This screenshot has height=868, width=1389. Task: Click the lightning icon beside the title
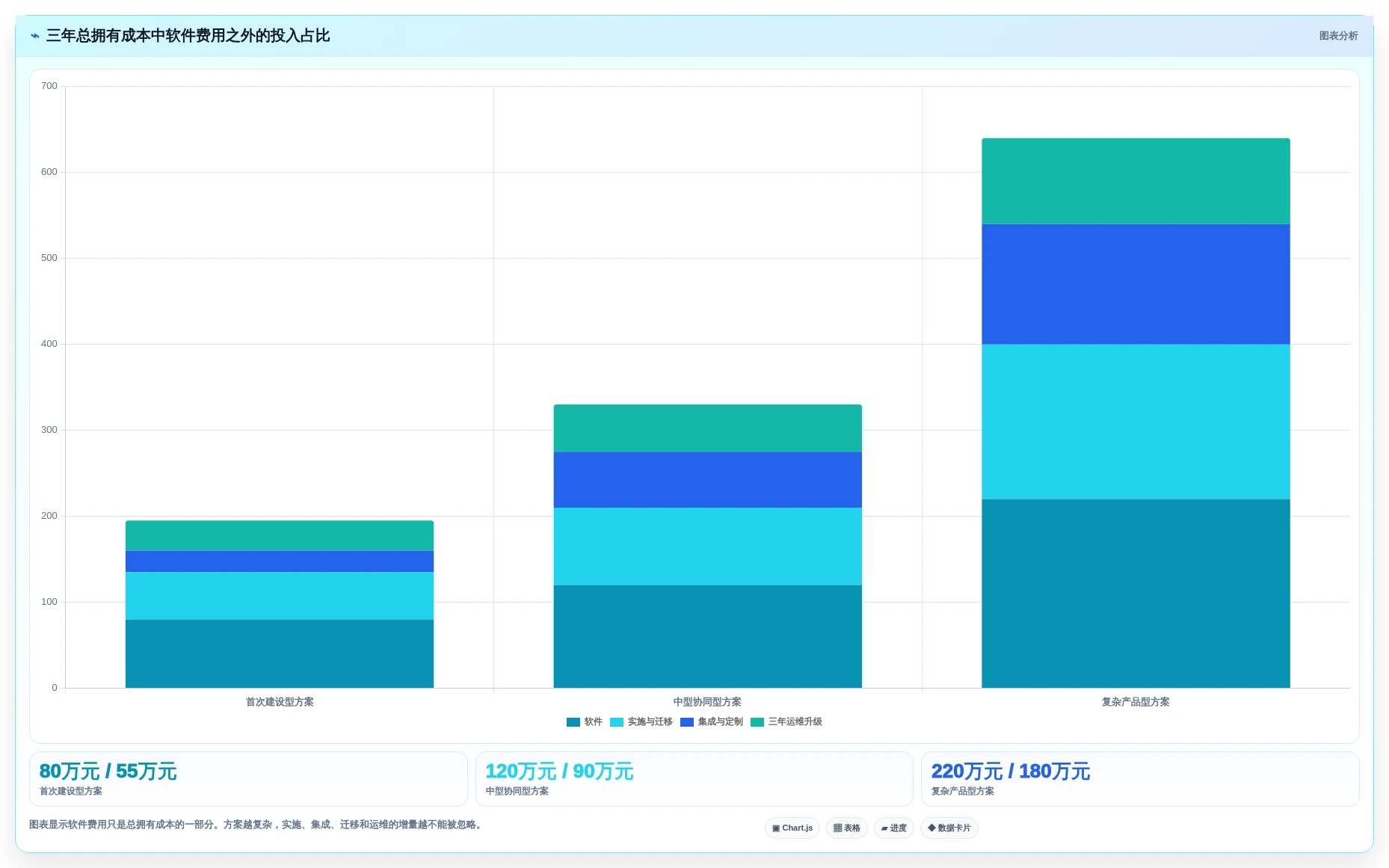point(34,36)
